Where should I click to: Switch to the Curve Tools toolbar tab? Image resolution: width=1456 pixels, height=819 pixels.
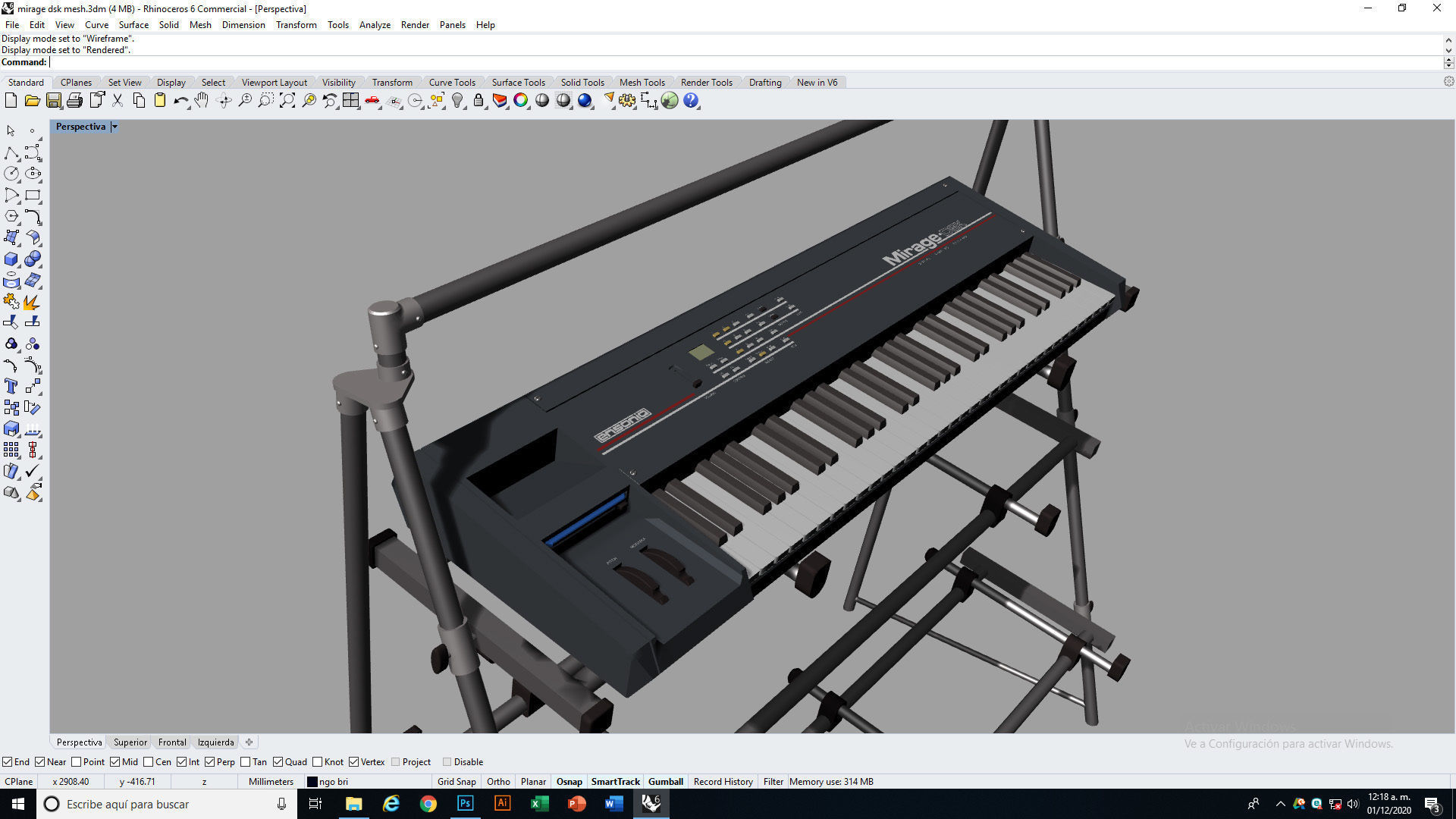tap(452, 83)
